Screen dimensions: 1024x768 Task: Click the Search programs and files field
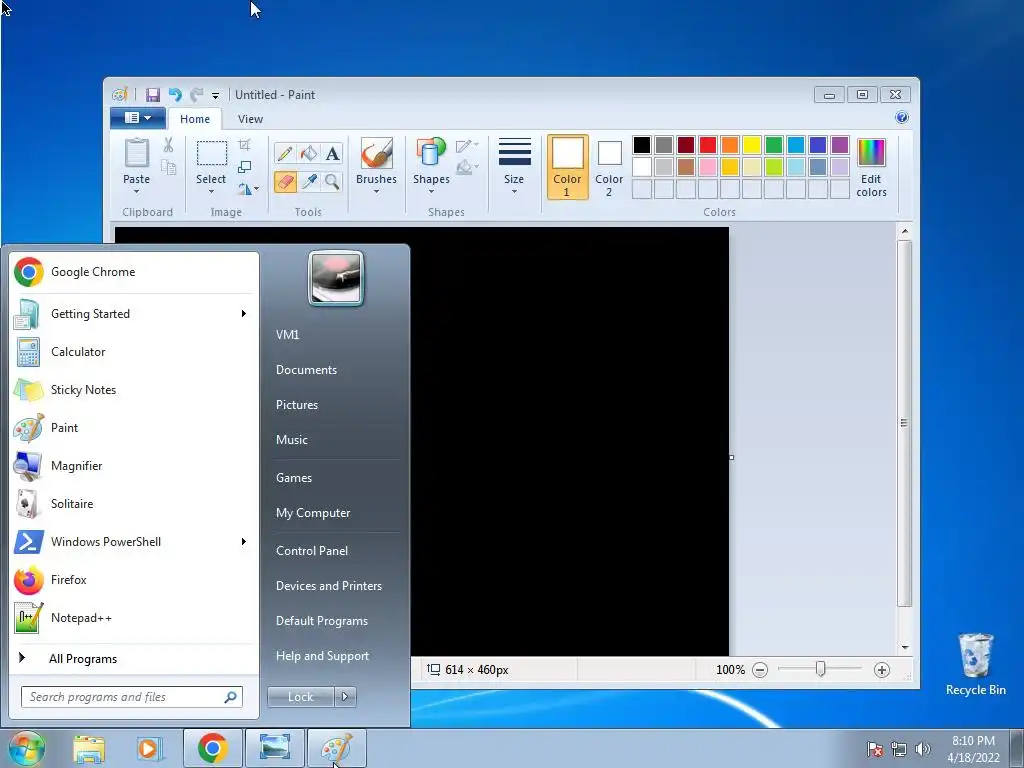coord(131,697)
